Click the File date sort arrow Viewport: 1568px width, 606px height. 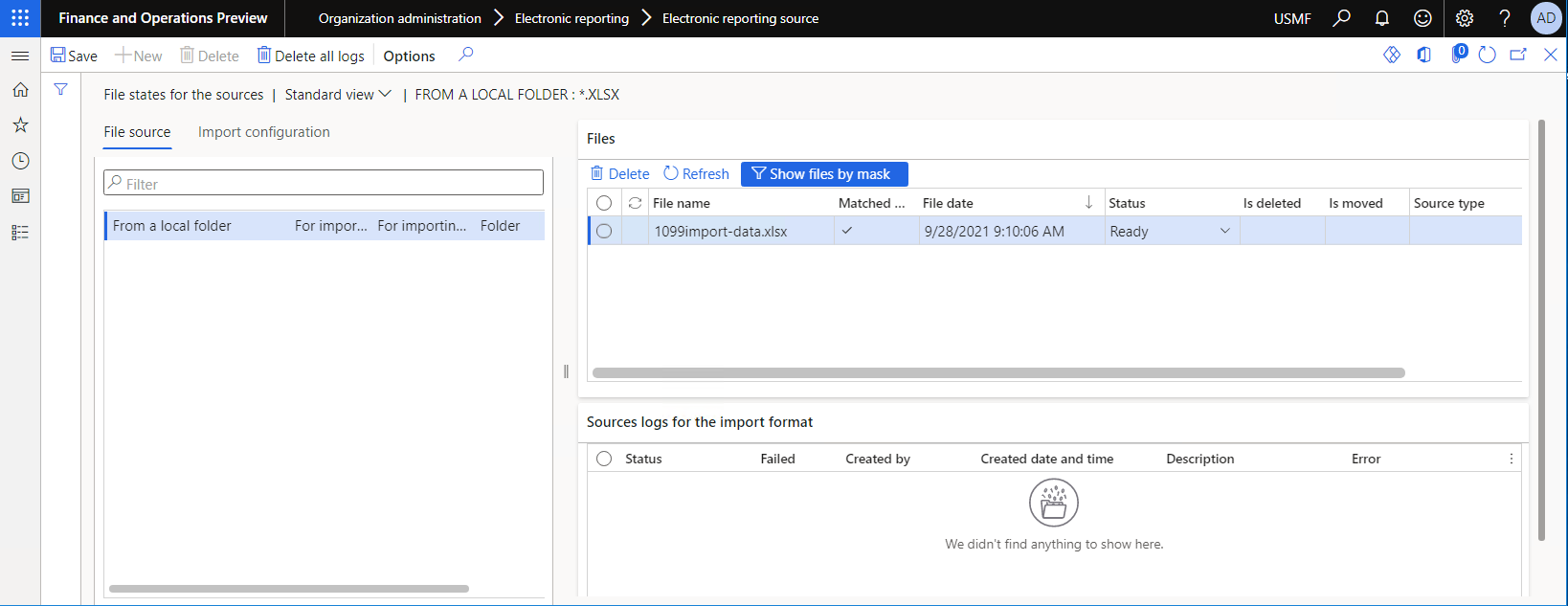pos(1088,202)
